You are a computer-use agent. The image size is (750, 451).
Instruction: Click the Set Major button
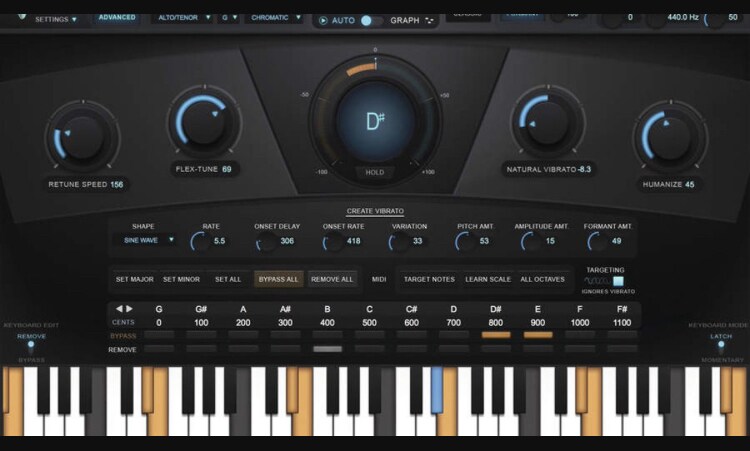135,279
